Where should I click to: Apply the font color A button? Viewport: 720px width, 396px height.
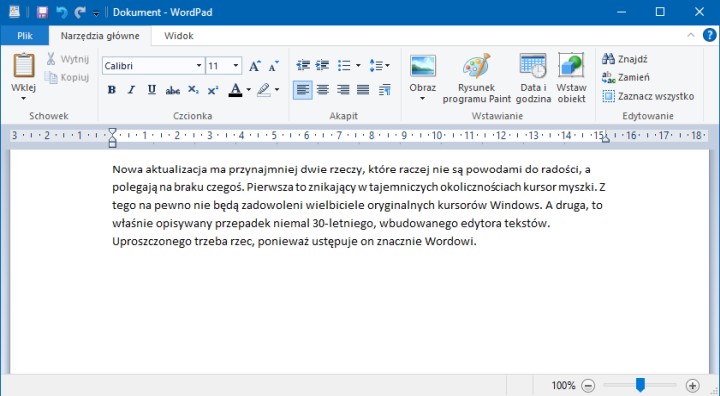tap(235, 90)
